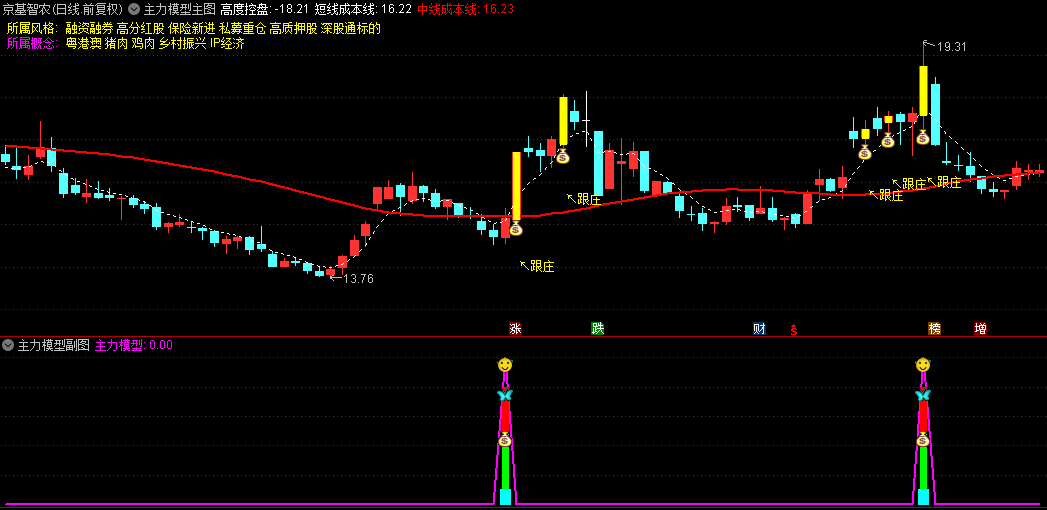
Task: Select the 私募重仓 style tag
Action: [242, 29]
